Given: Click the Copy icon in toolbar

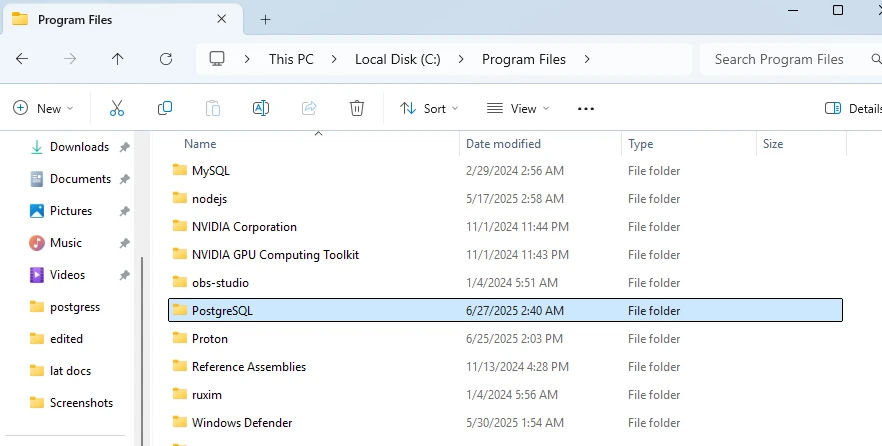Looking at the screenshot, I should (x=165, y=108).
